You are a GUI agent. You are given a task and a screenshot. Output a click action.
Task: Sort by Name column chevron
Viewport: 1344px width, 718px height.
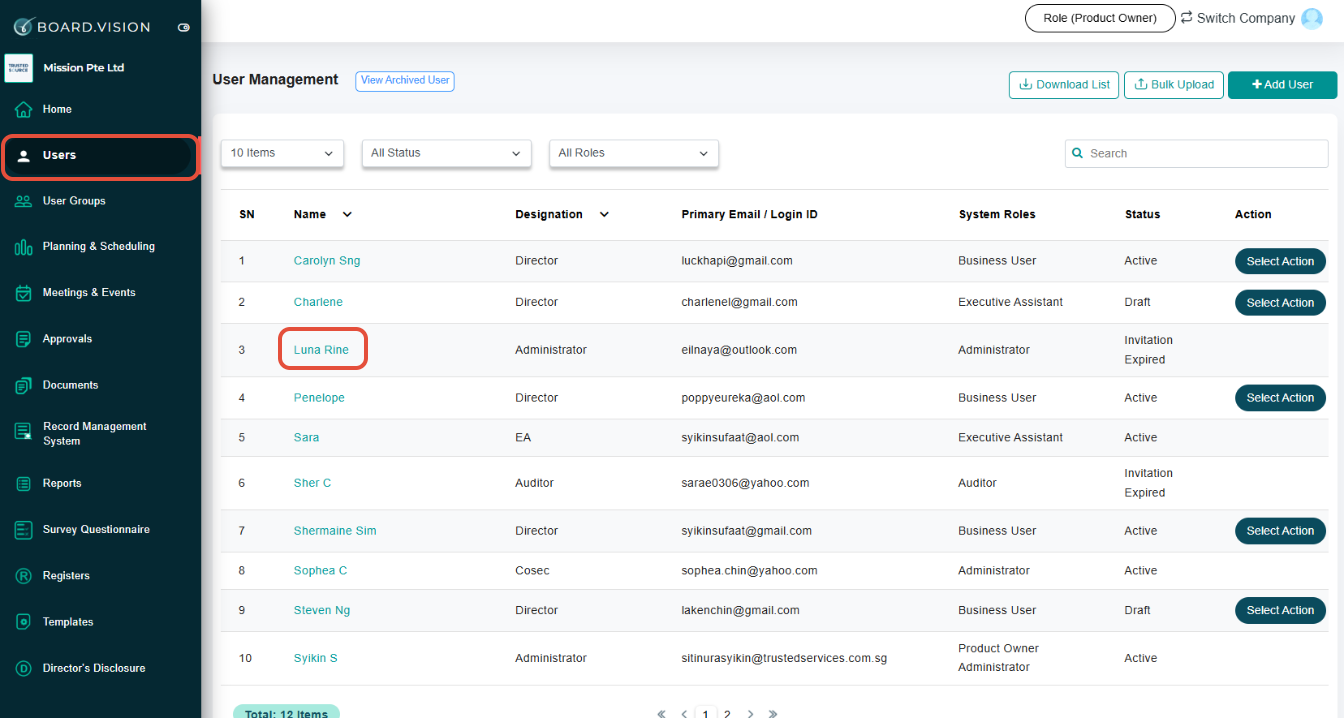click(x=347, y=214)
